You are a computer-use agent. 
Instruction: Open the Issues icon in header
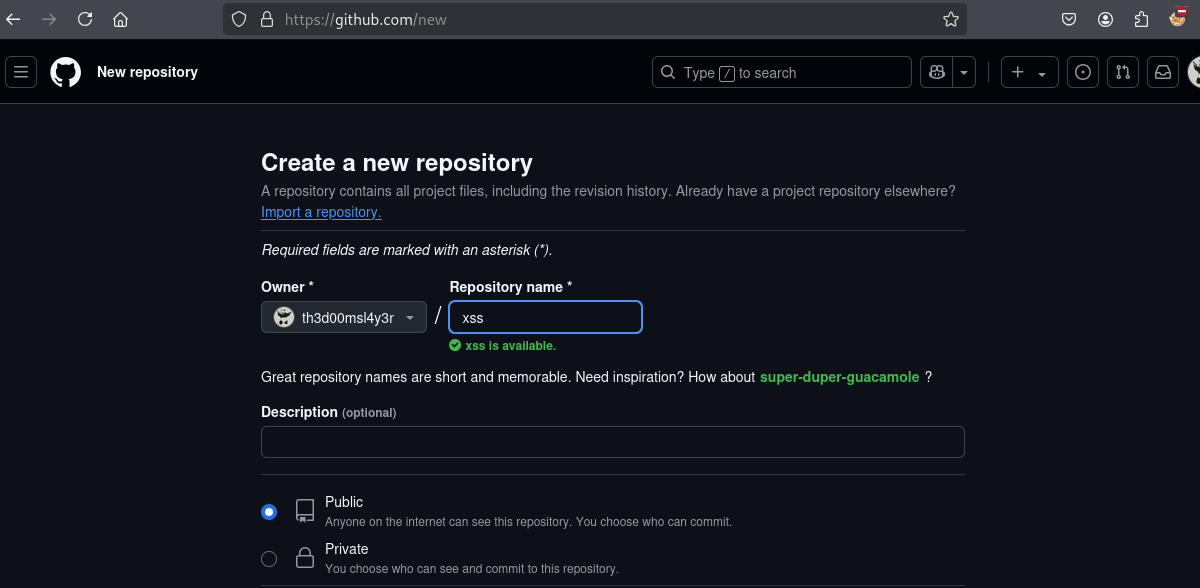(1083, 72)
